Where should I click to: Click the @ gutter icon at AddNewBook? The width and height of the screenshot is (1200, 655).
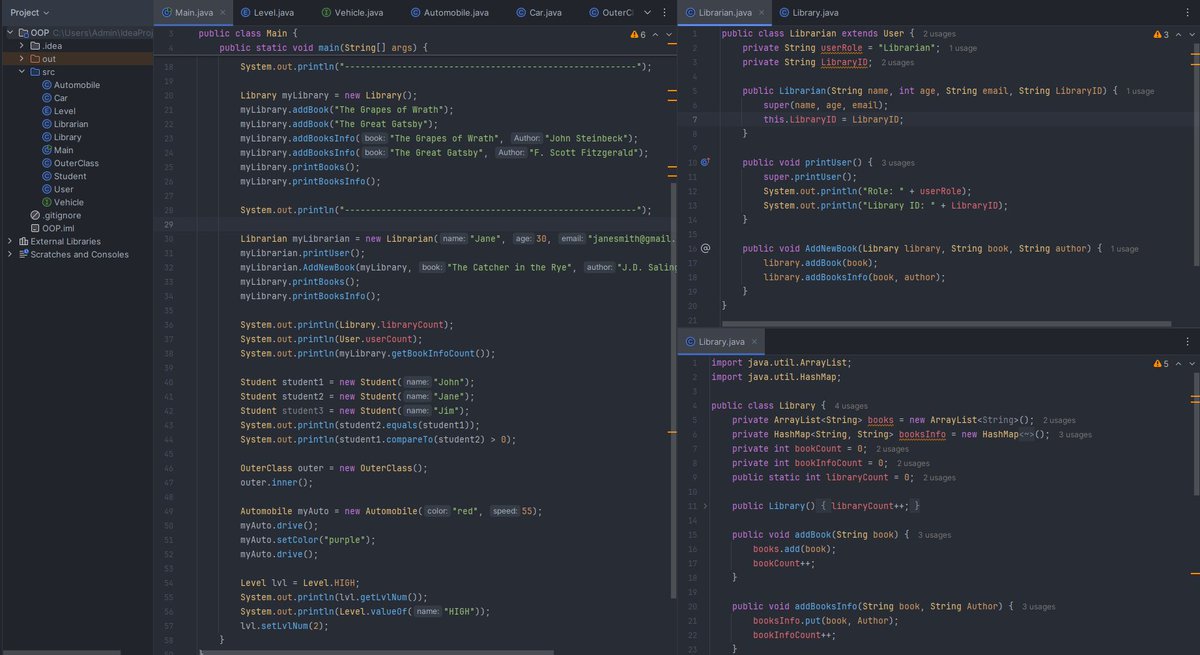[705, 248]
